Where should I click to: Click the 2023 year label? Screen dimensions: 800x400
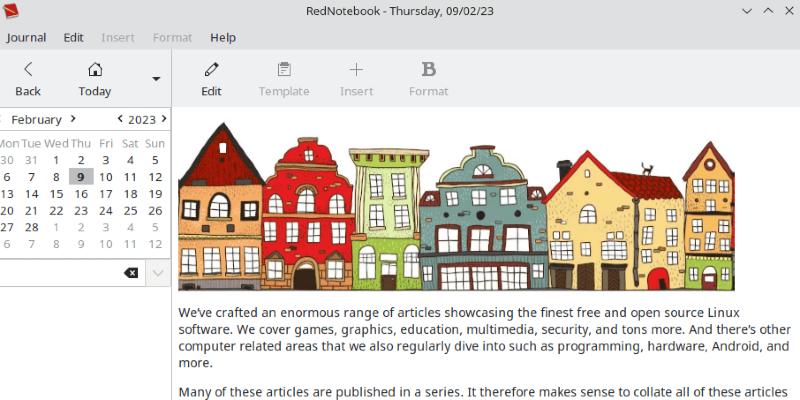(142, 119)
